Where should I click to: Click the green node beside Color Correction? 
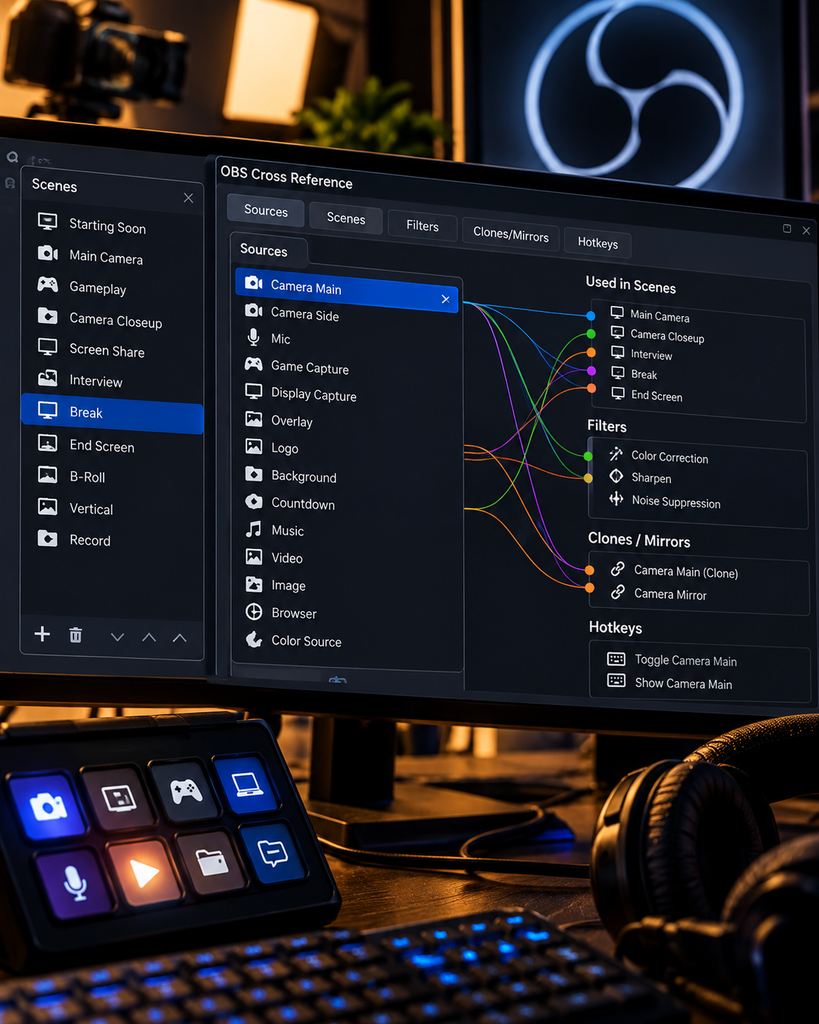pyautogui.click(x=588, y=456)
